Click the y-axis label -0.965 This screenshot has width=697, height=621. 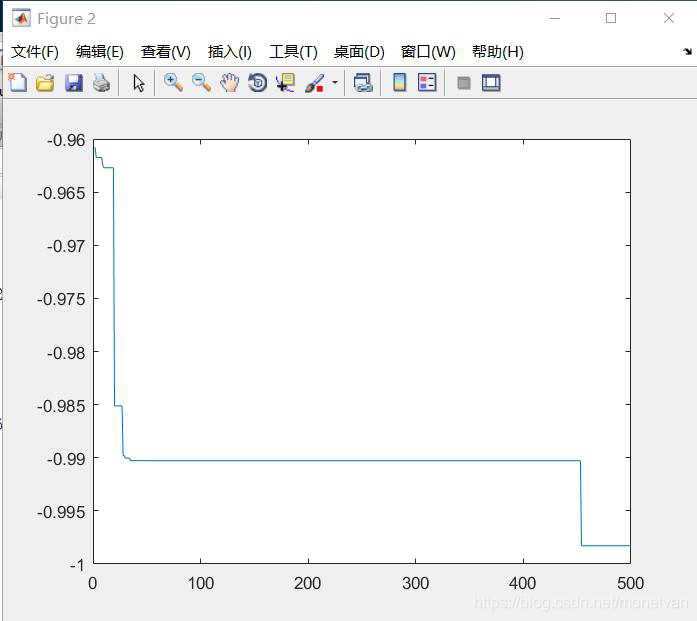click(x=61, y=193)
